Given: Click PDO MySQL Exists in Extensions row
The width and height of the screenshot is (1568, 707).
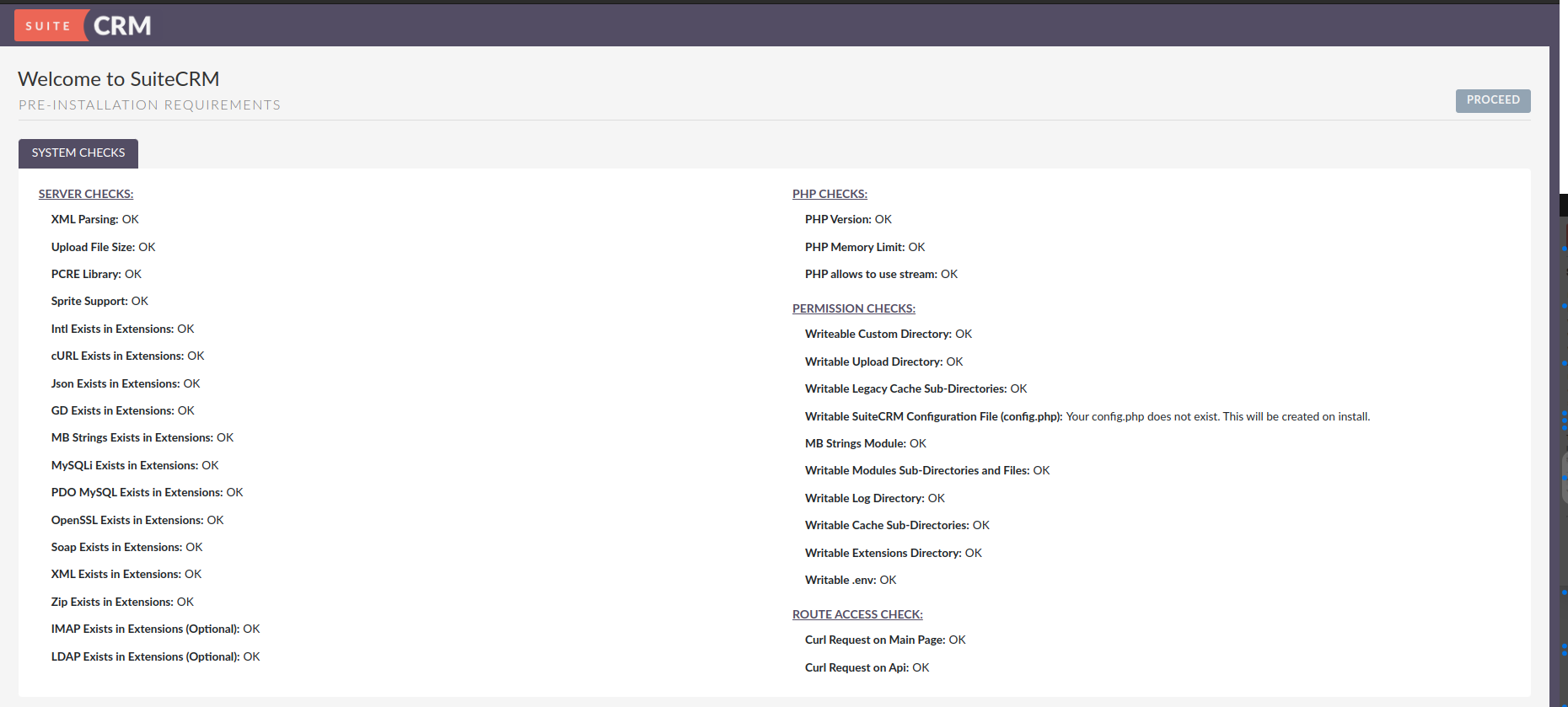Looking at the screenshot, I should (x=147, y=492).
